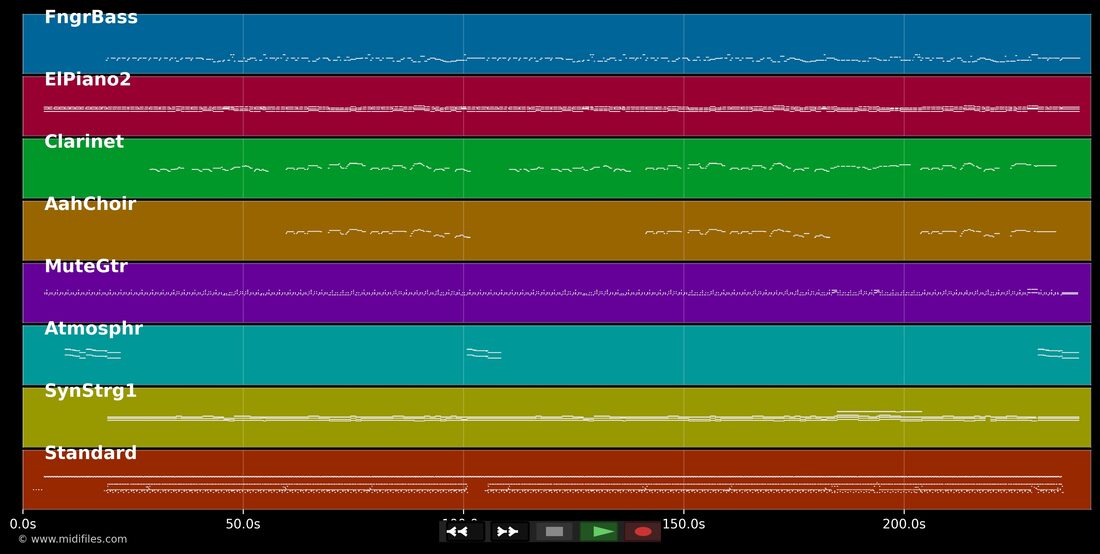Click the 50.0s time axis label
This screenshot has width=1100, height=554.
coord(243,524)
